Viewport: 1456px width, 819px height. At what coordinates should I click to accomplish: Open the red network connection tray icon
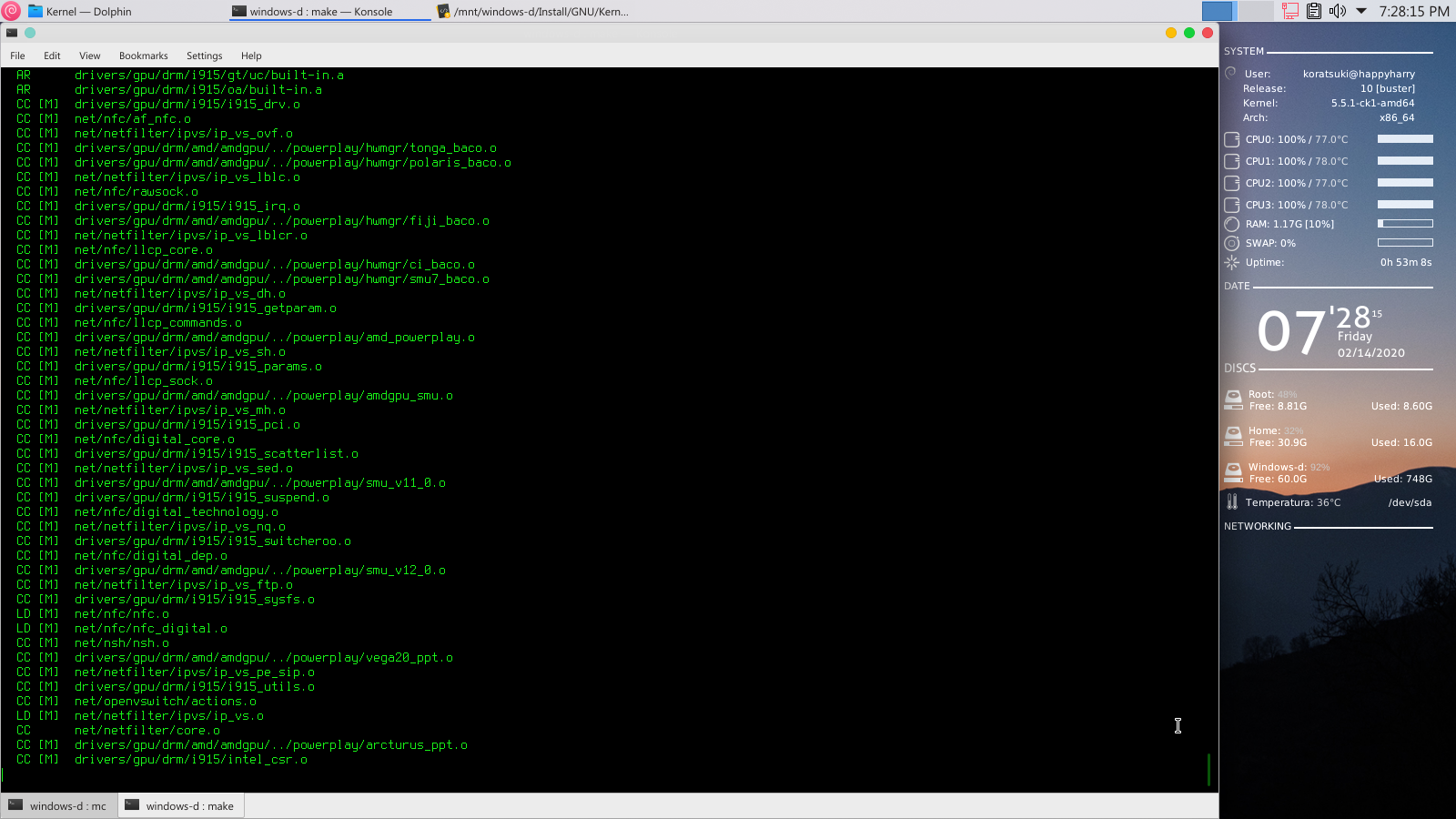[1290, 11]
